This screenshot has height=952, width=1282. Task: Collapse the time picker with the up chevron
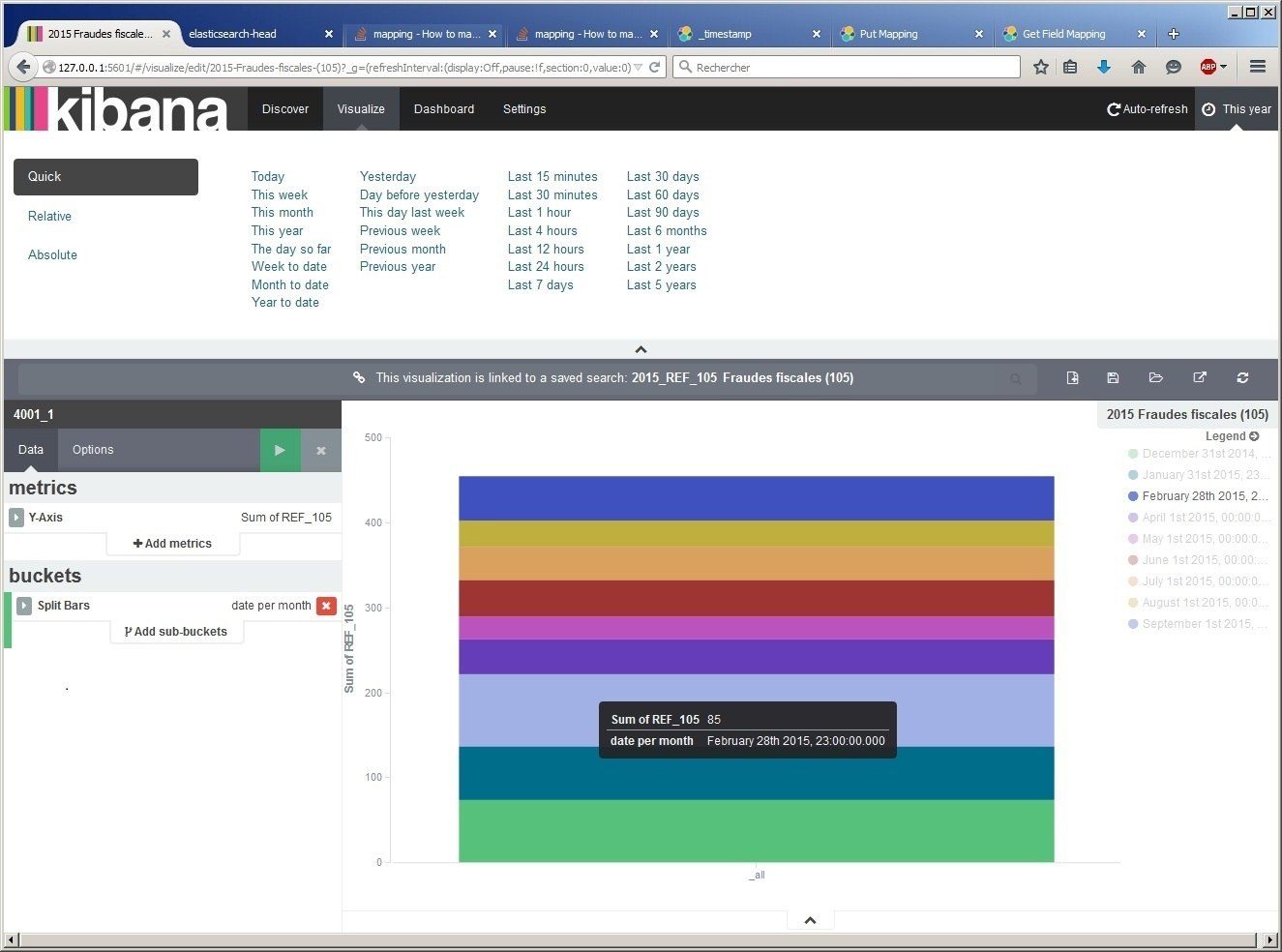(641, 349)
